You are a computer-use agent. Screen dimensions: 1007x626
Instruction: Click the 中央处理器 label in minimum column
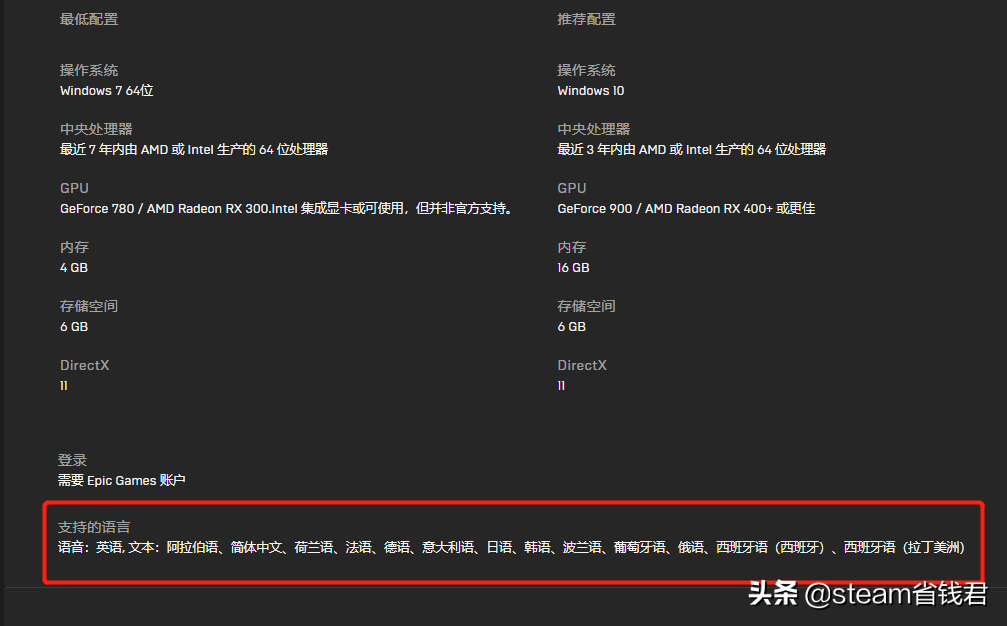[96, 129]
